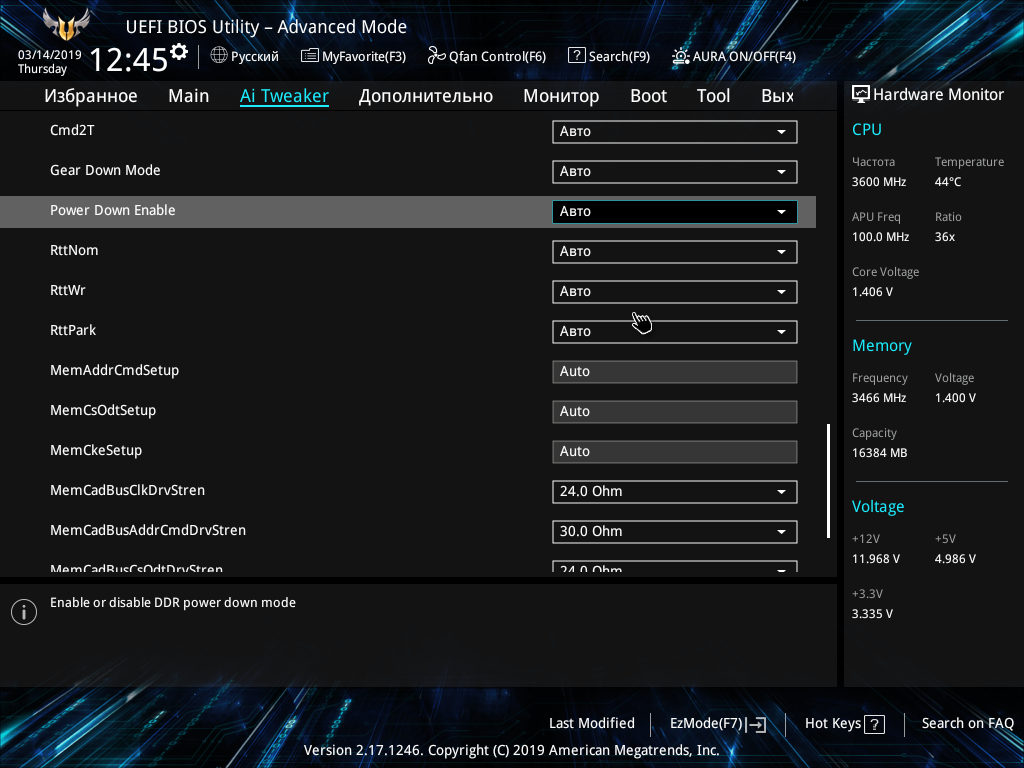Select the RttNom label

[74, 250]
